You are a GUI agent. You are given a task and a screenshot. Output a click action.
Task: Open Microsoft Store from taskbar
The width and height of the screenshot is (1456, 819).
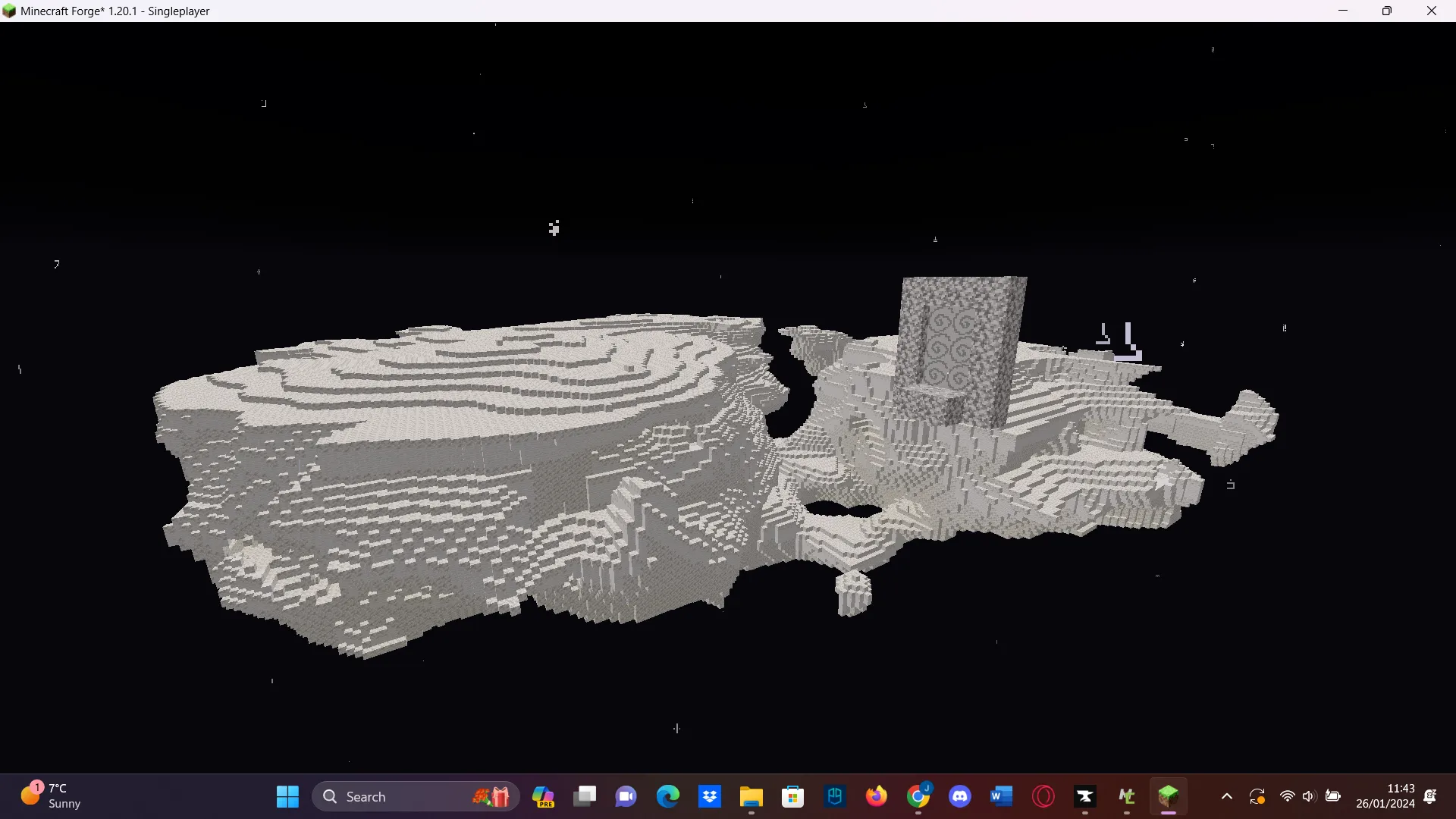(793, 796)
